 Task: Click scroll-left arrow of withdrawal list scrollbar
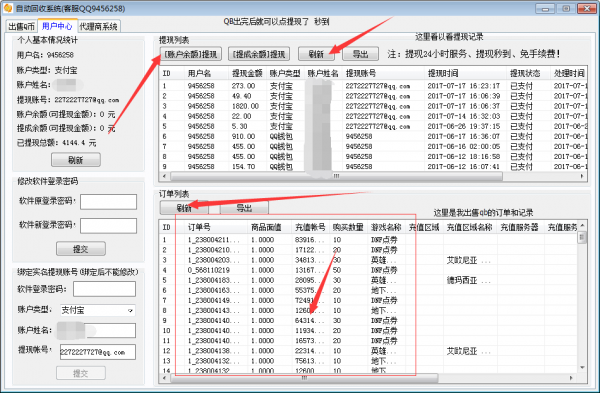[165, 176]
